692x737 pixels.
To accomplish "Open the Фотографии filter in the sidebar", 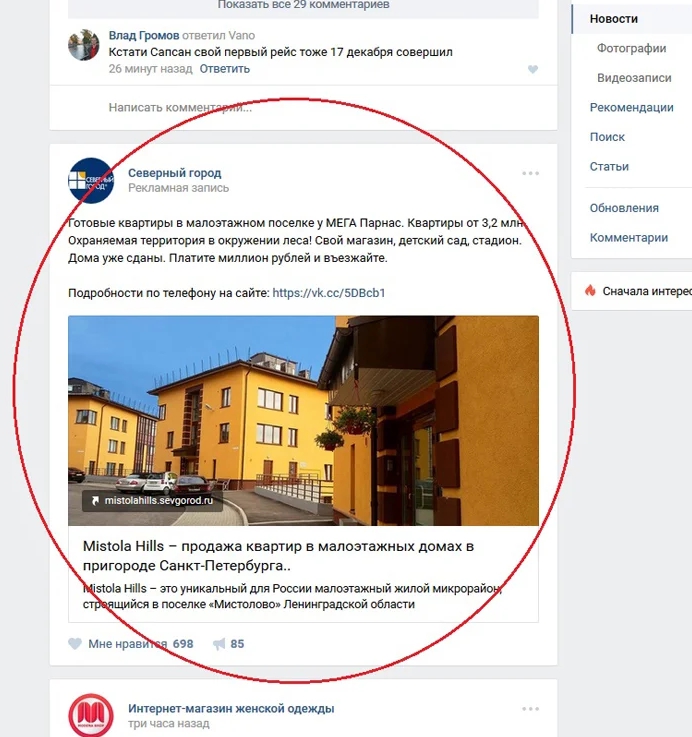I will tap(631, 48).
